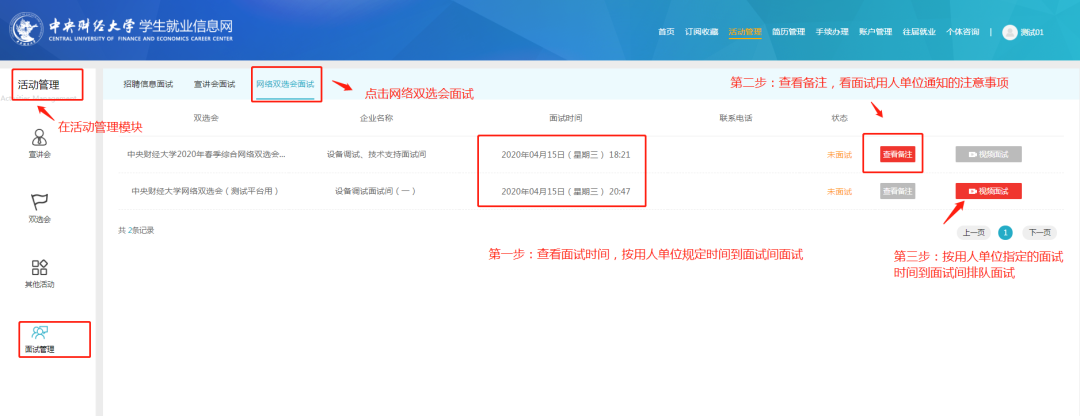Click the grey 视频面试 button in first row
Image resolution: width=1080 pixels, height=416 pixels.
click(x=988, y=154)
